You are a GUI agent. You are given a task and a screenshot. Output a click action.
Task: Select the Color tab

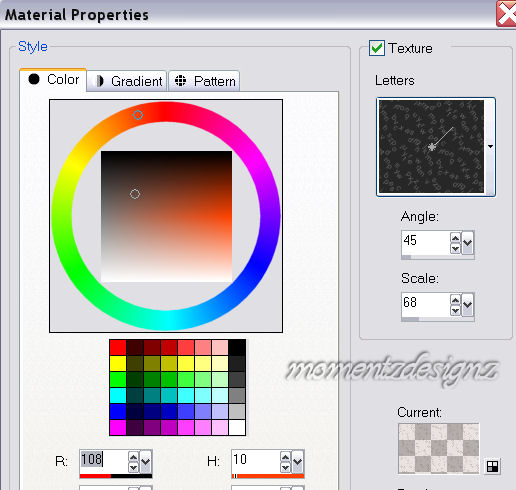click(x=53, y=80)
